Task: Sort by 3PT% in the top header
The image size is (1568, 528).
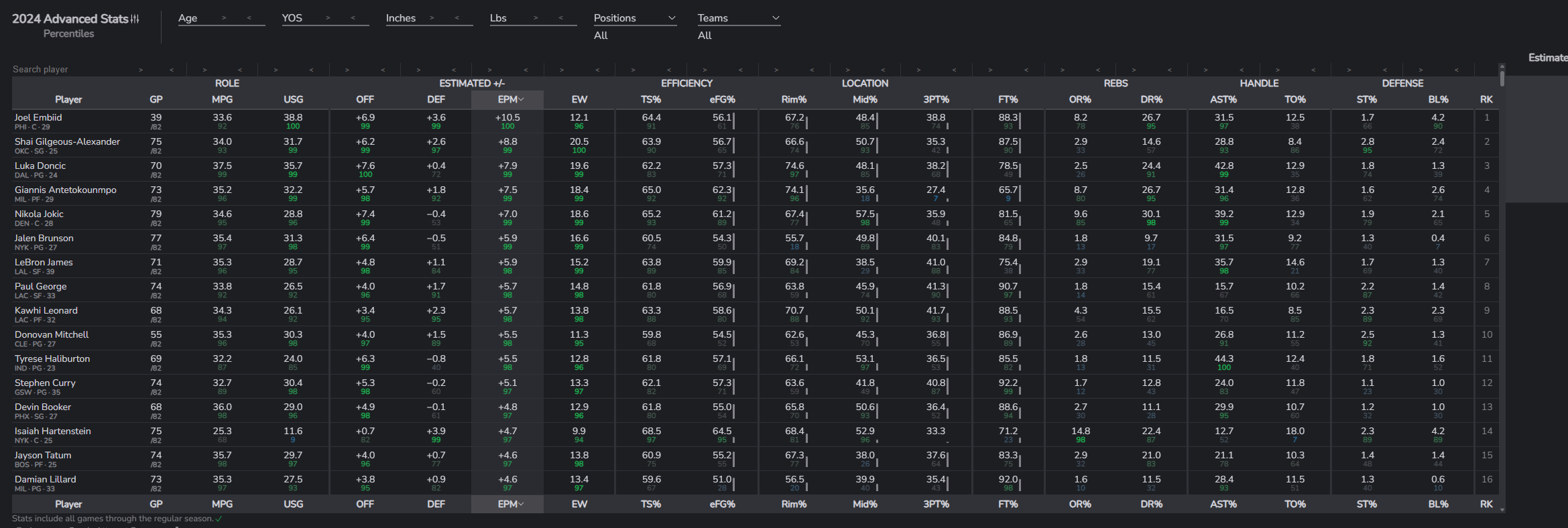Action: [936, 99]
